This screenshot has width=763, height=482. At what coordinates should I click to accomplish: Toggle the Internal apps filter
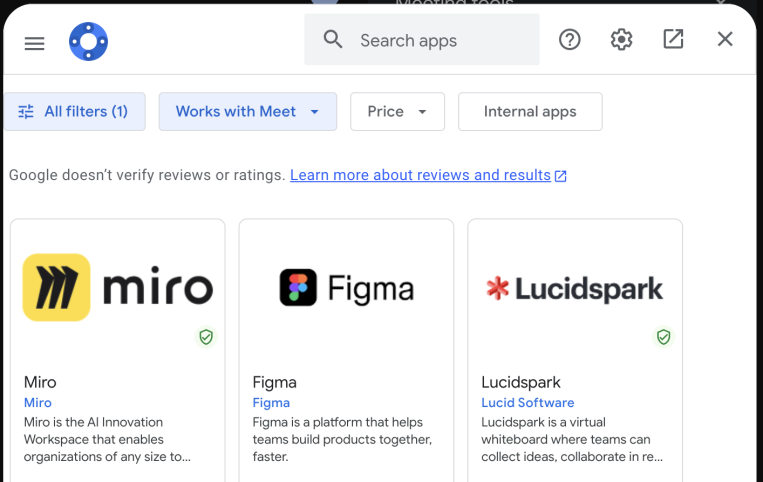click(530, 111)
